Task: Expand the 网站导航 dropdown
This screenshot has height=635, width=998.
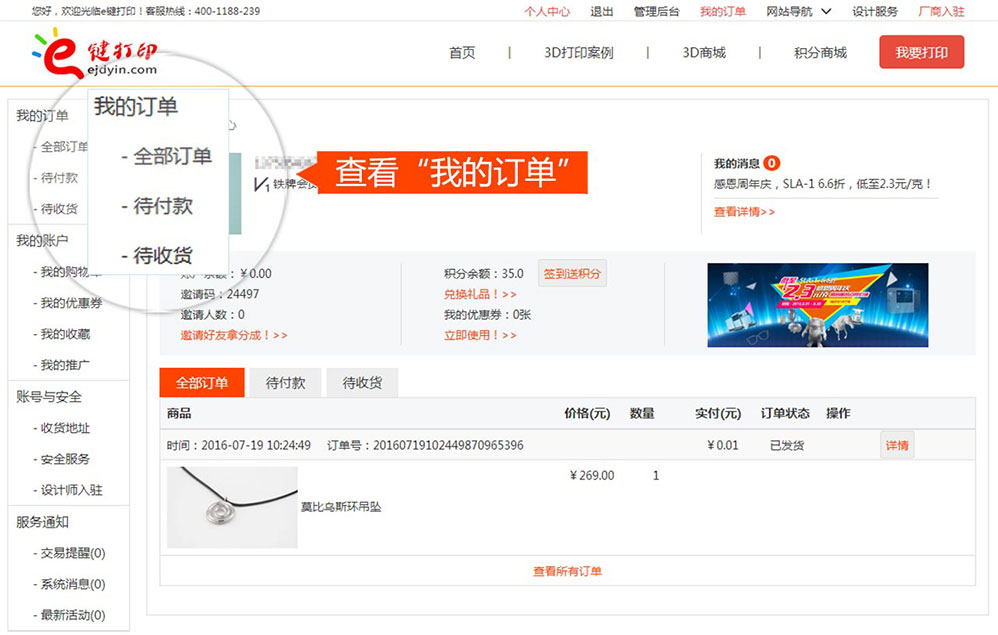Action: coord(798,11)
